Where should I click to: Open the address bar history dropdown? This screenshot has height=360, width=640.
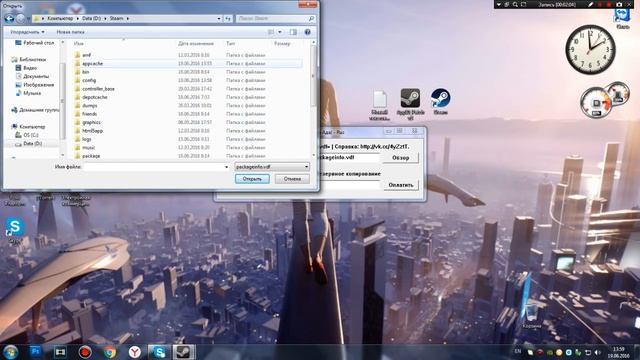(x=219, y=18)
